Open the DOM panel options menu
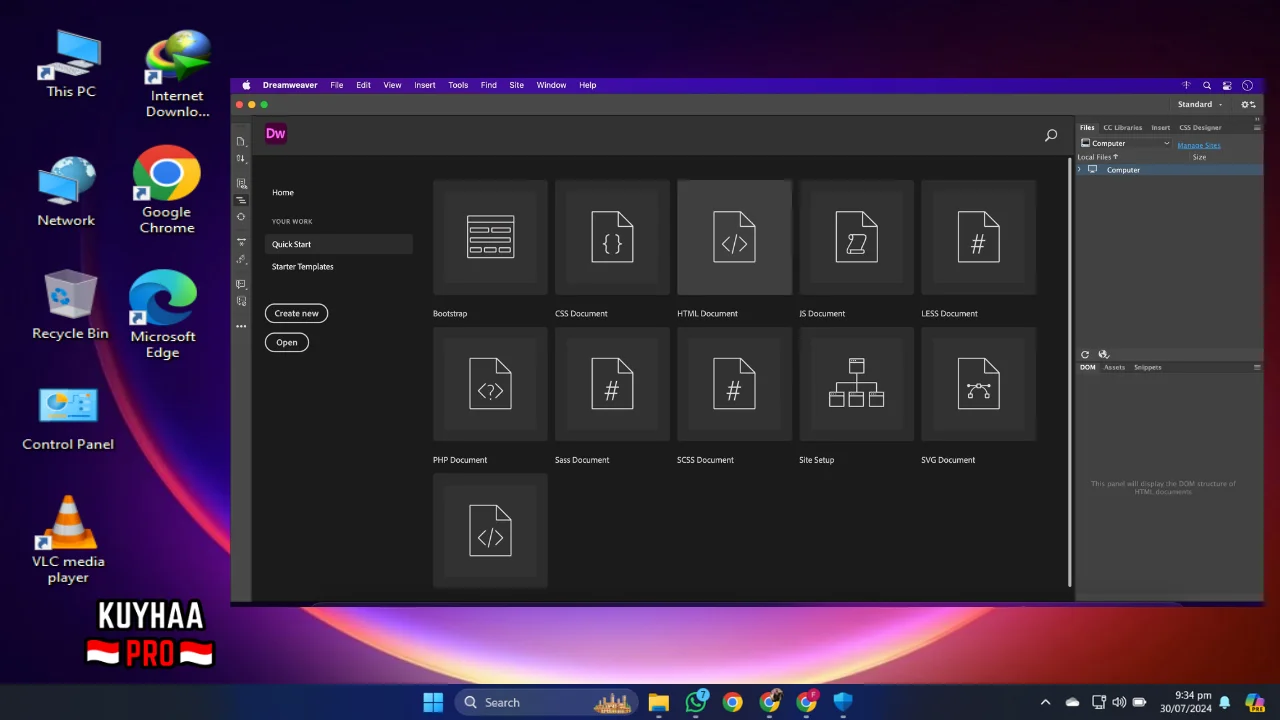This screenshot has width=1280, height=720. (1257, 367)
